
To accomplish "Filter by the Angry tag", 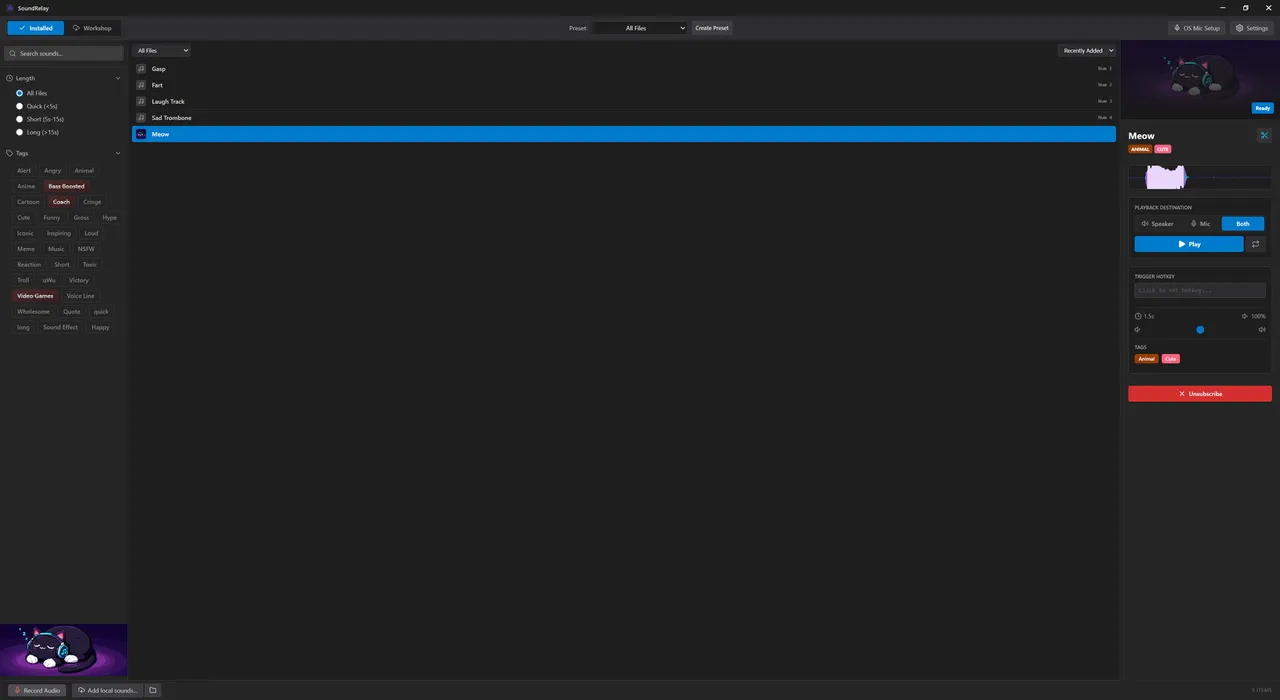I will pos(53,171).
